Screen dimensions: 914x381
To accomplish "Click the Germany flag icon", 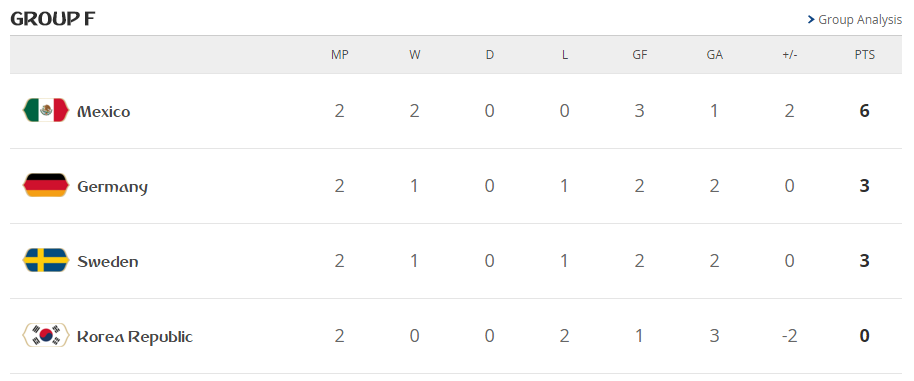I will (45, 185).
